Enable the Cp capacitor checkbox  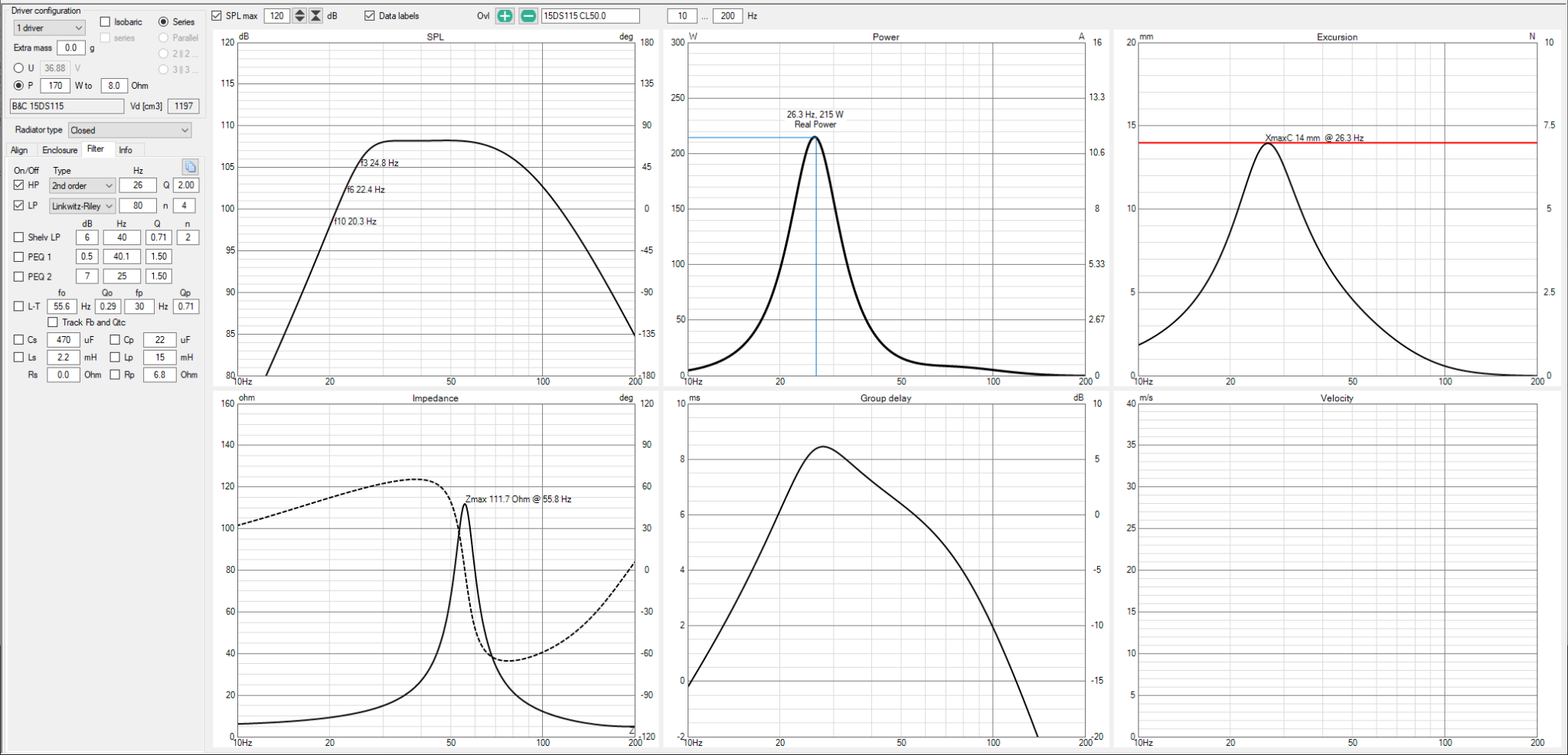coord(115,339)
